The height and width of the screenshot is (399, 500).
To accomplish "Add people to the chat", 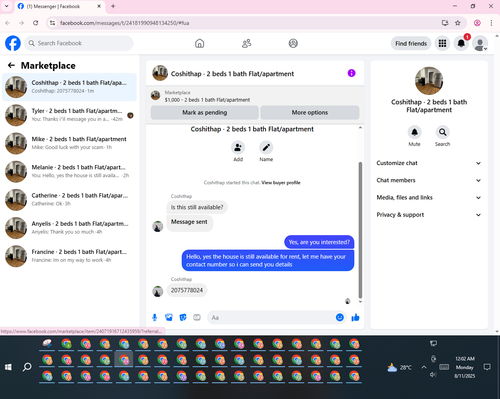I will [x=238, y=147].
